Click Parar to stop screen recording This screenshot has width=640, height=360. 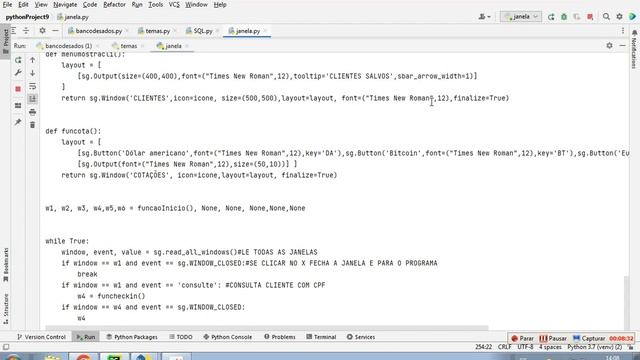click(x=522, y=338)
